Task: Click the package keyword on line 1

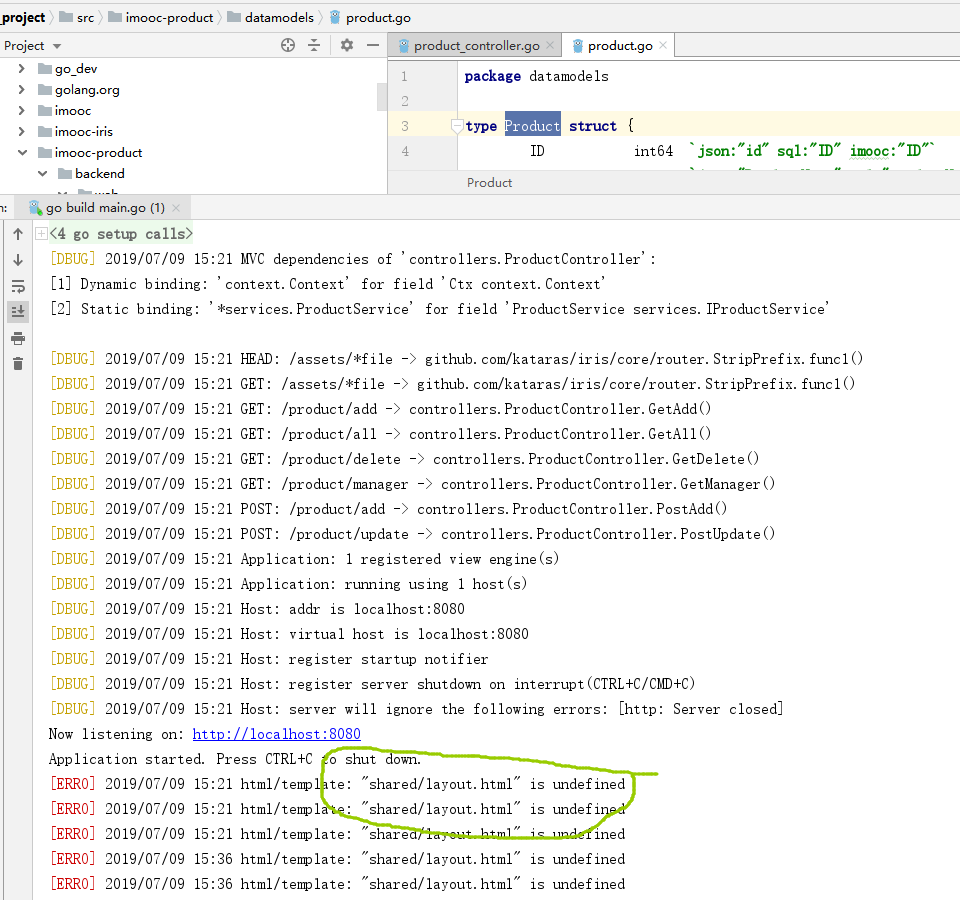Action: [x=492, y=76]
